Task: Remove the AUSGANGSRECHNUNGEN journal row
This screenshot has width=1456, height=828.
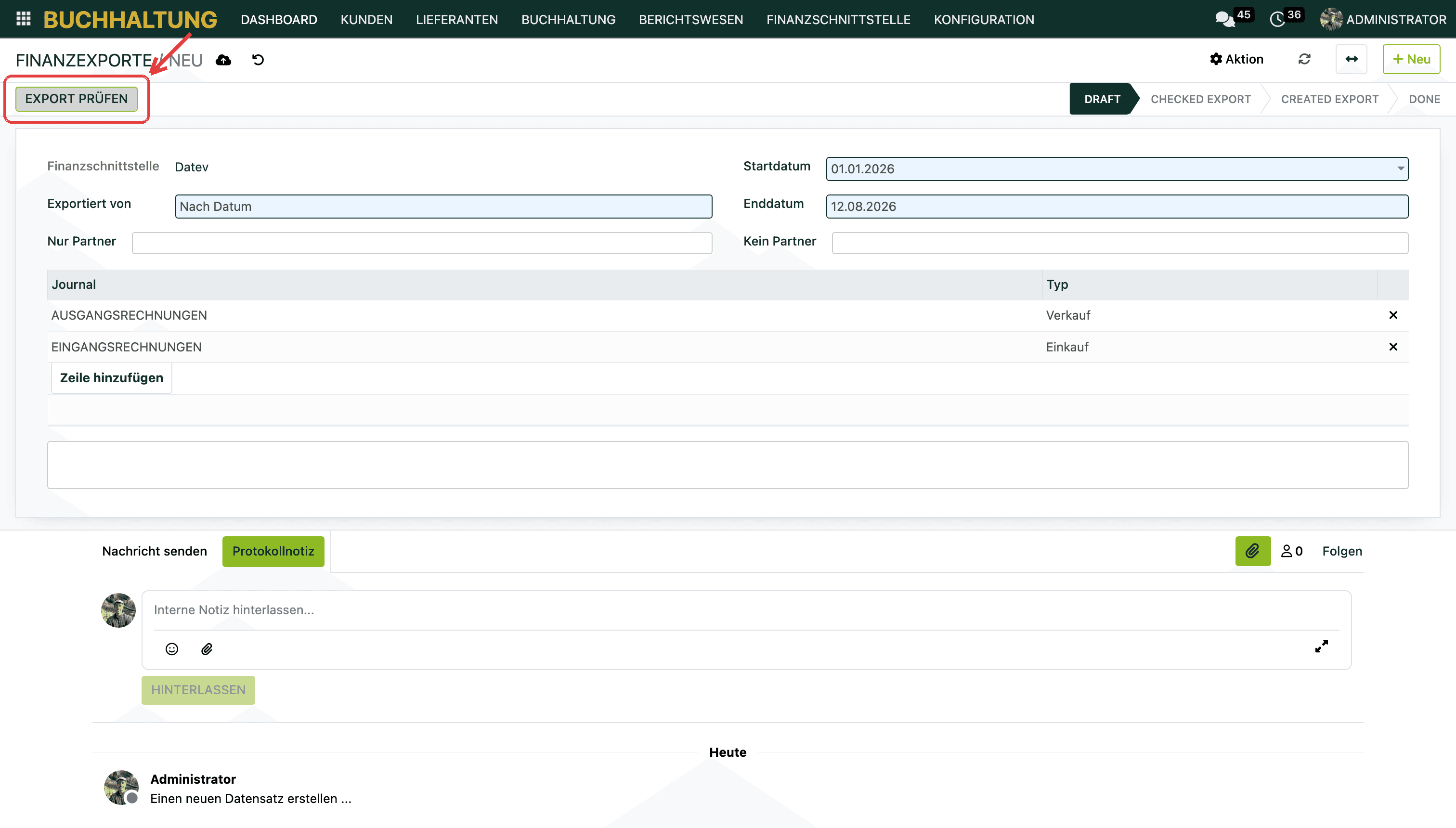Action: [x=1393, y=315]
